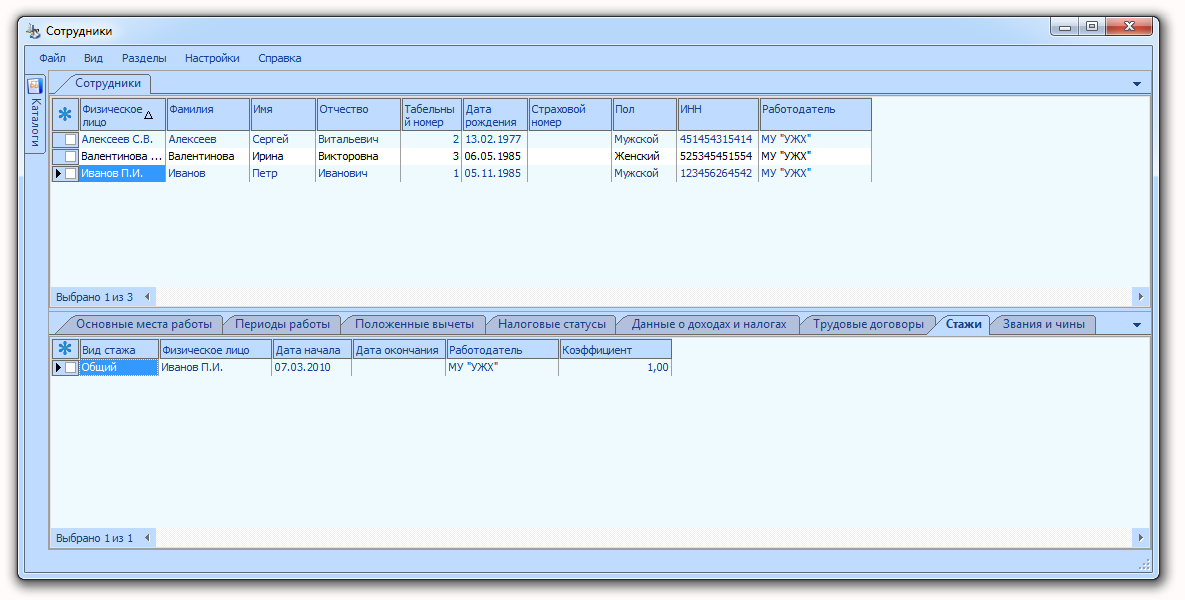Click row indicator arrow for Общий row
Screen dimensions: 1185x600
click(x=58, y=367)
